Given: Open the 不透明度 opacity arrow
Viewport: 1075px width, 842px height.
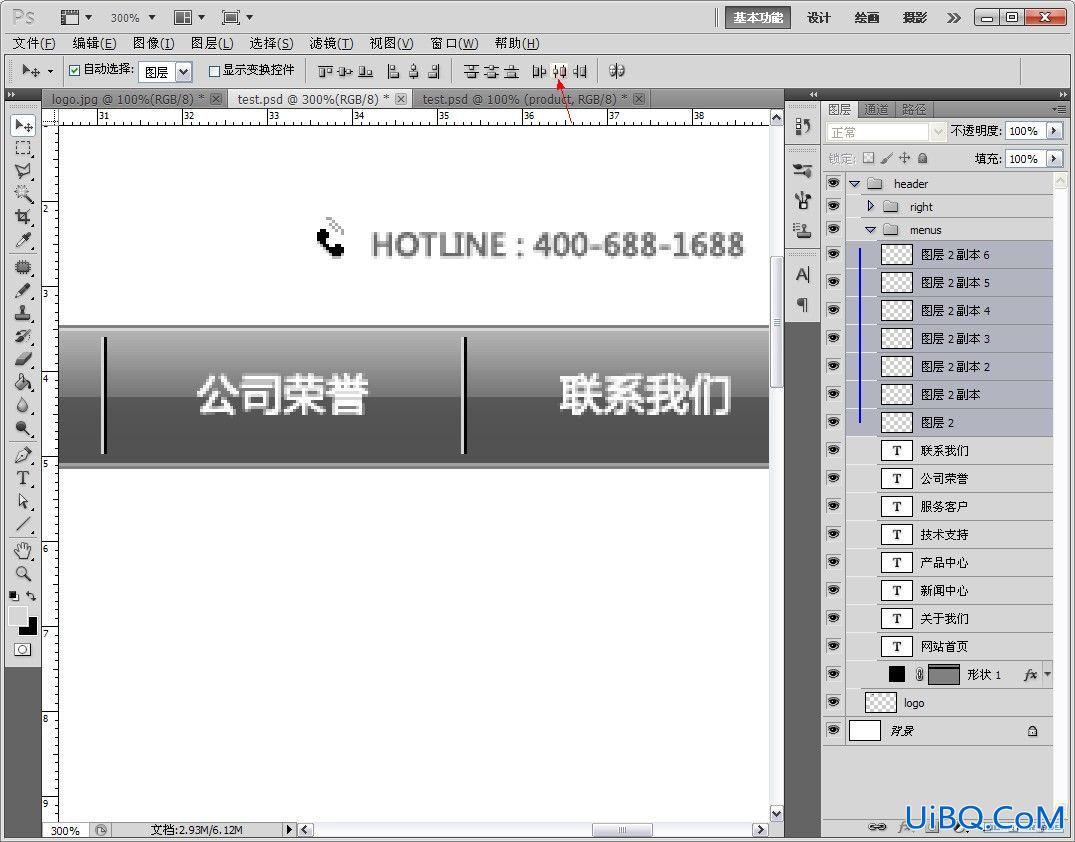Looking at the screenshot, I should point(1054,131).
